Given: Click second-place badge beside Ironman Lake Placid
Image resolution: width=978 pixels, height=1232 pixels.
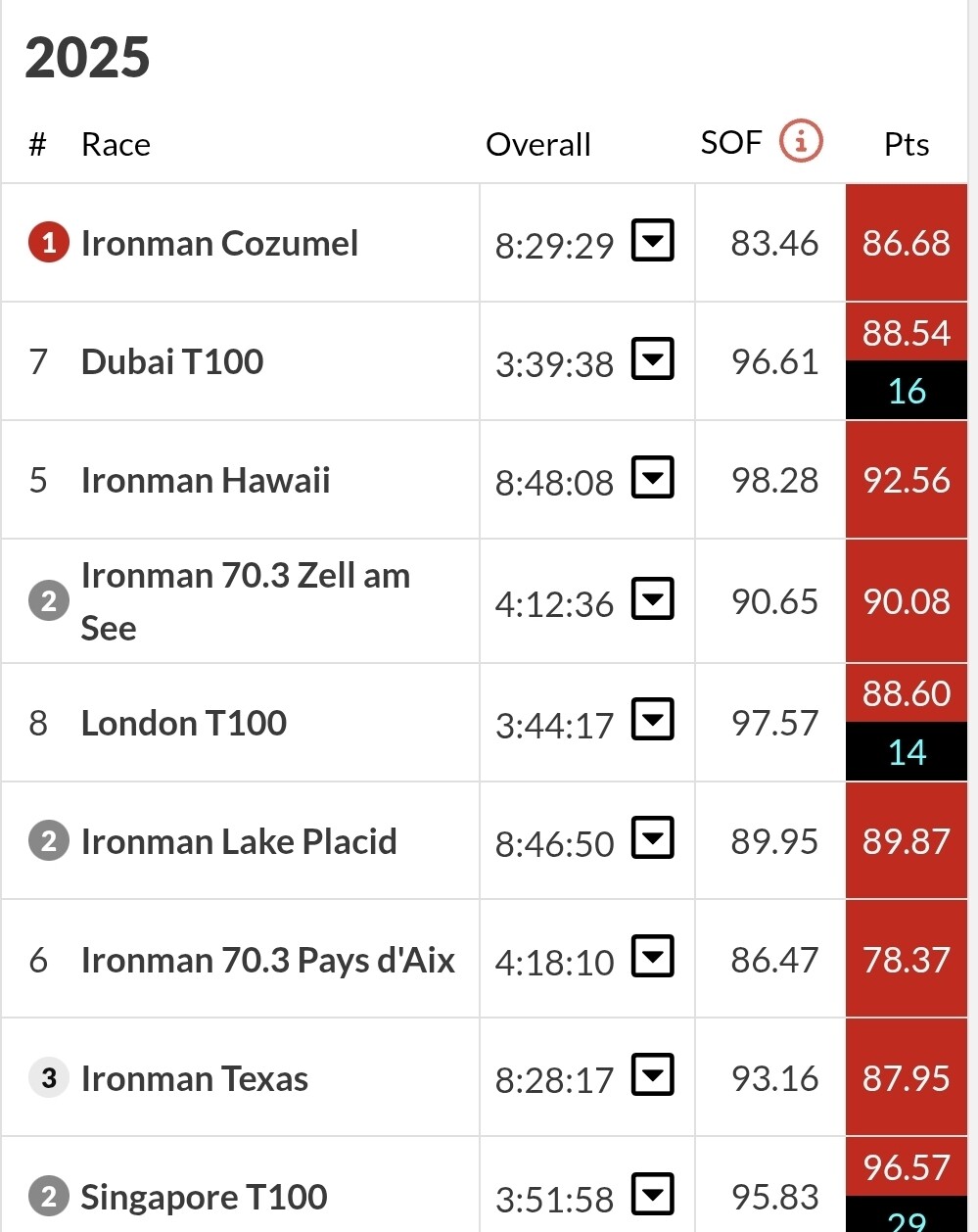Looking at the screenshot, I should coord(49,841).
